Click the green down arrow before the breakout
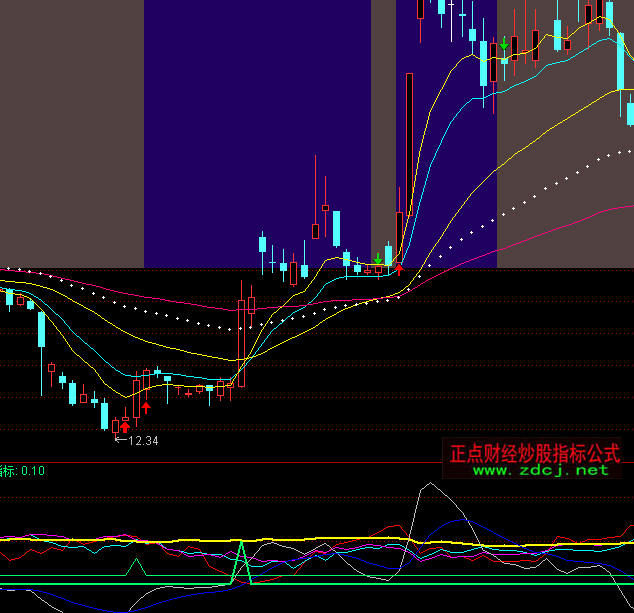 pyautogui.click(x=377, y=257)
